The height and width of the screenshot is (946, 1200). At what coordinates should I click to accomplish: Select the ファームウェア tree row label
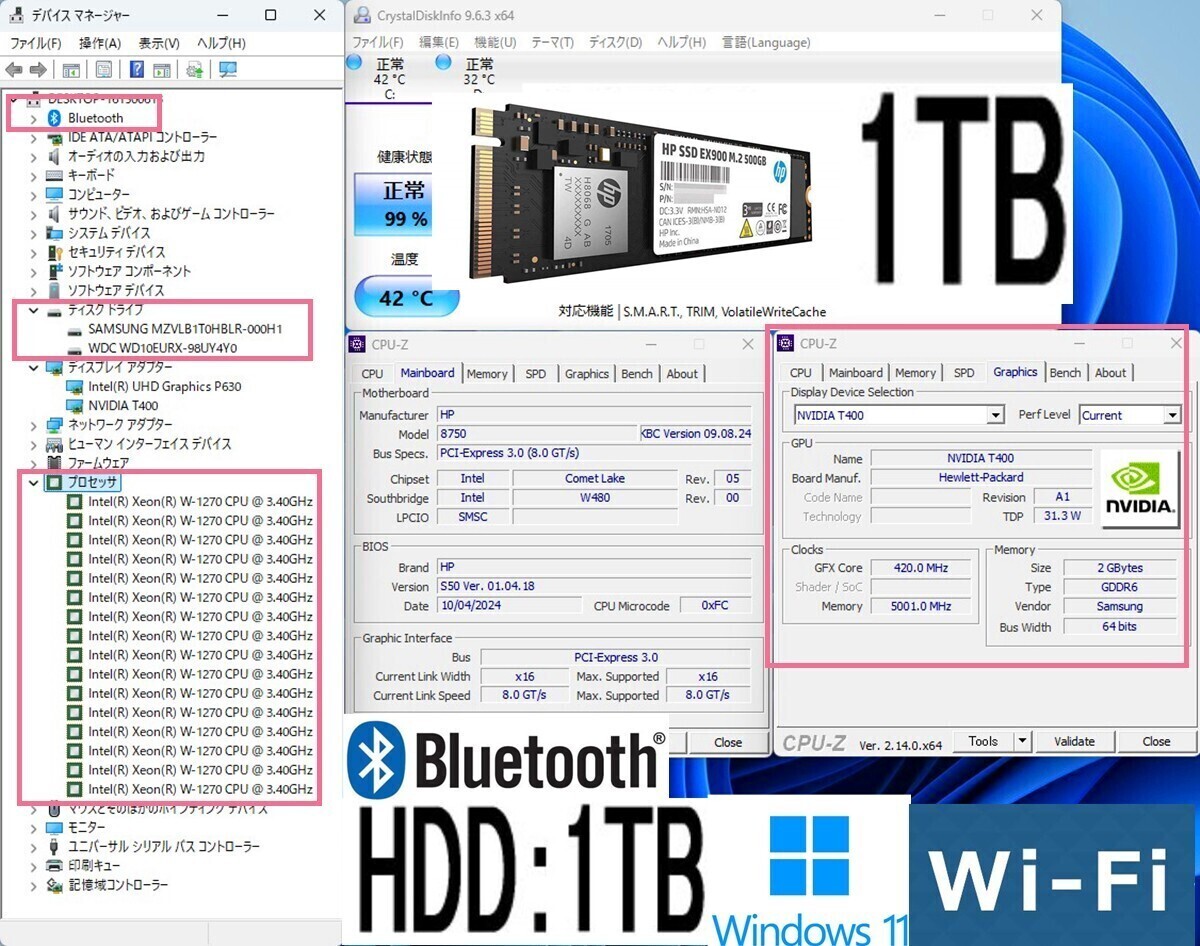coord(98,463)
